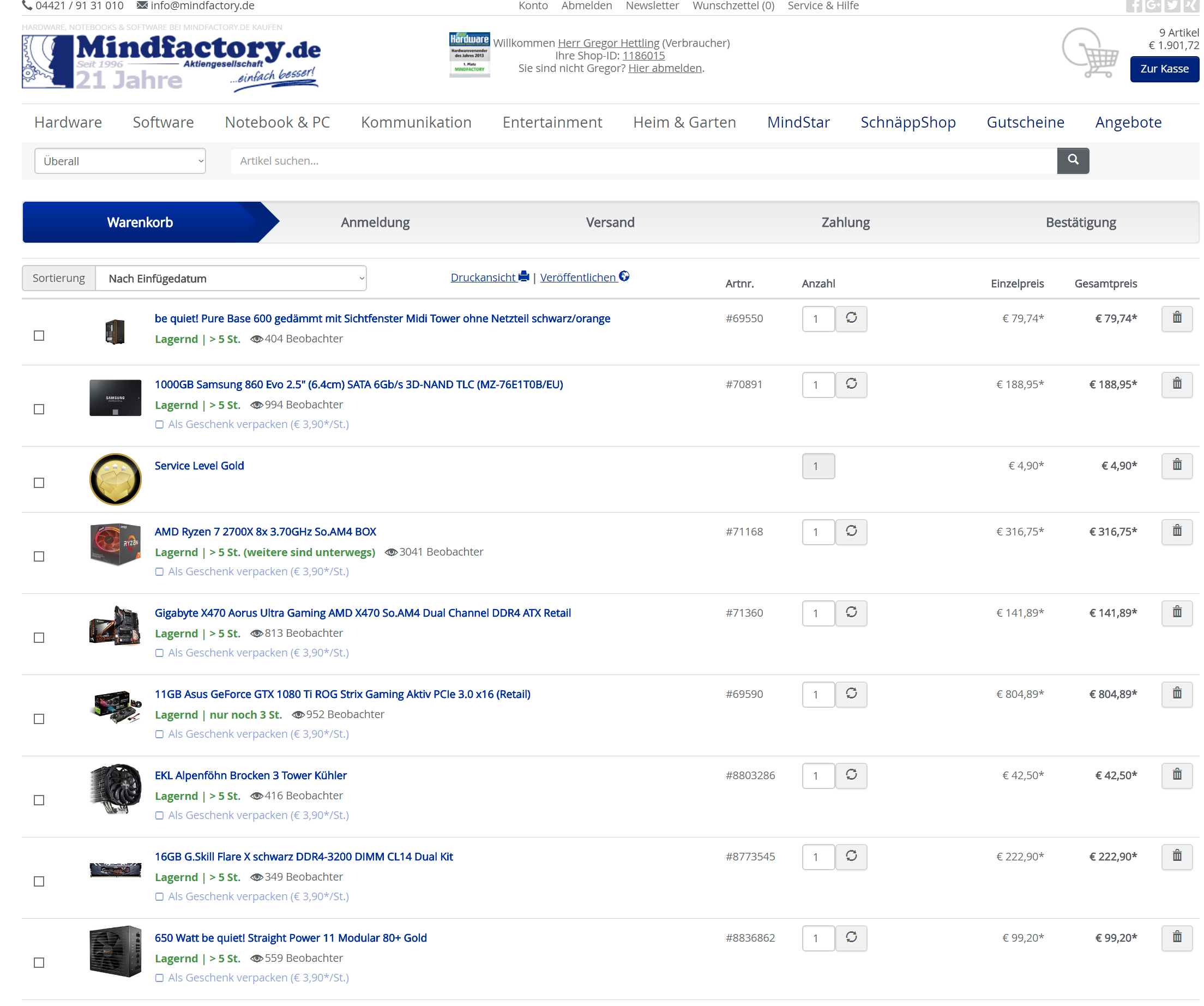Open the Entertainment menu
This screenshot has width=1204, height=1006.
point(552,122)
